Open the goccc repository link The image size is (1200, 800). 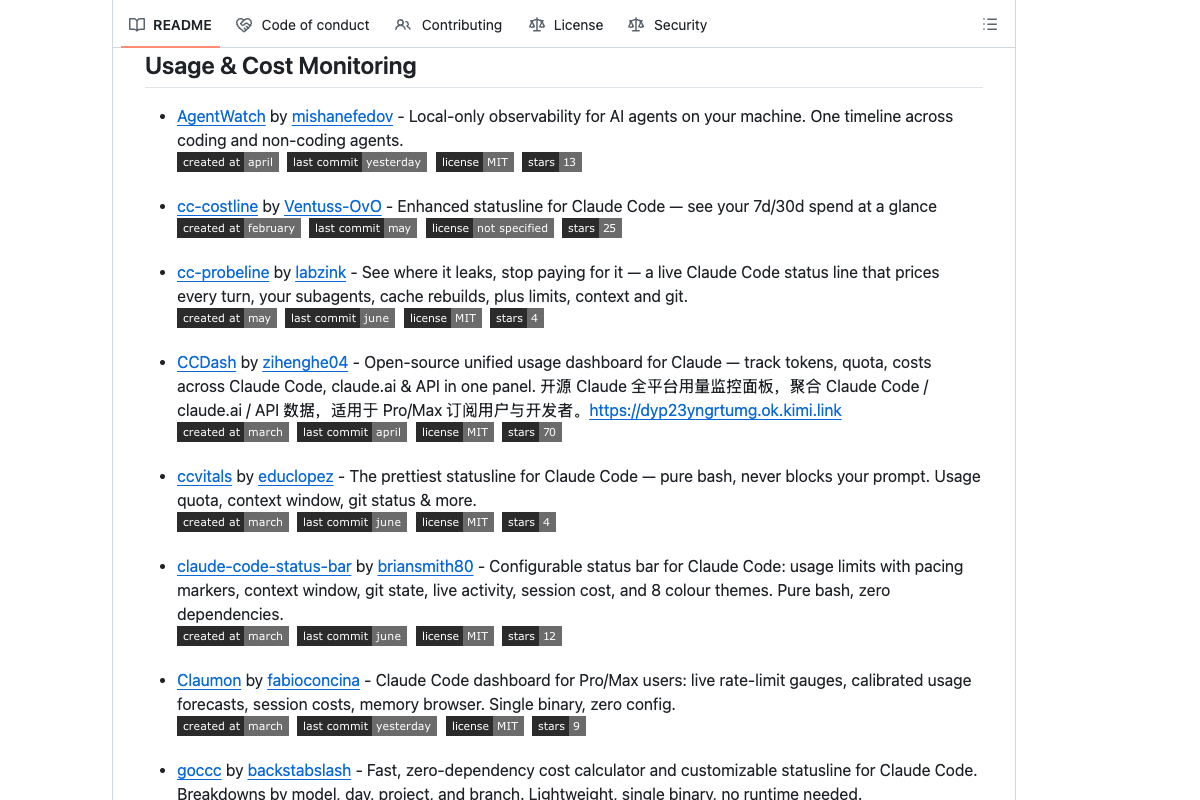pyautogui.click(x=199, y=770)
